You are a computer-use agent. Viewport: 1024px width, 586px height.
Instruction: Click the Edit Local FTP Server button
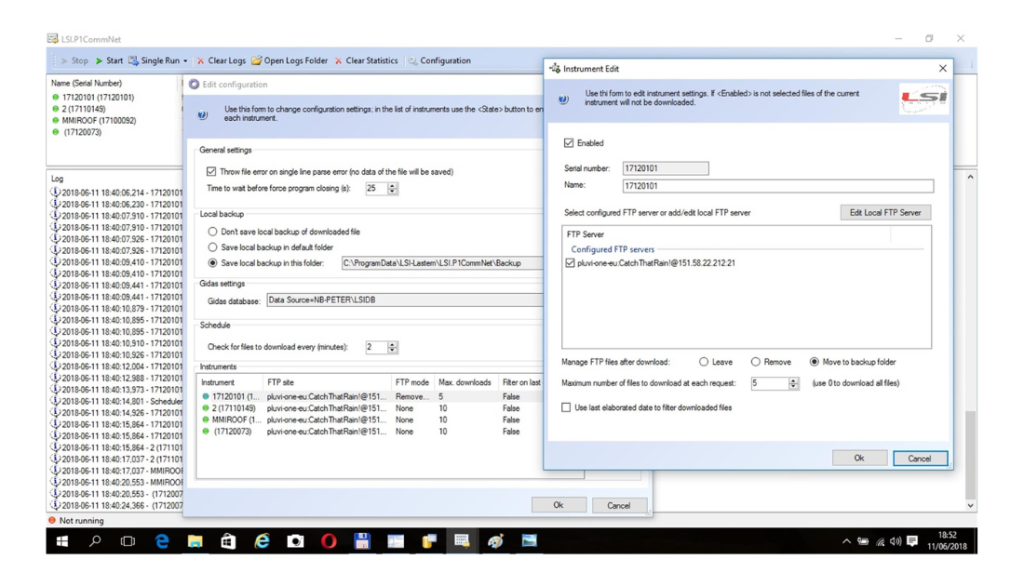click(885, 212)
